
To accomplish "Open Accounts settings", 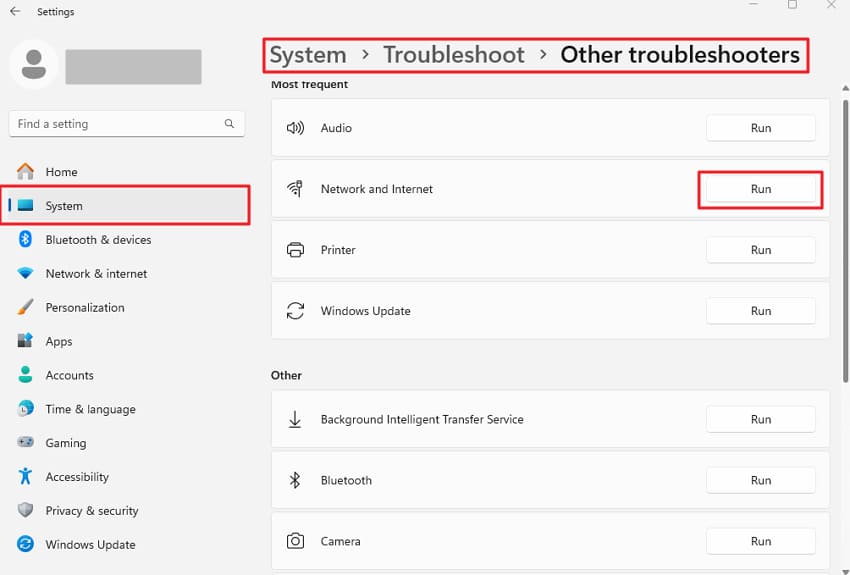I will [x=126, y=375].
